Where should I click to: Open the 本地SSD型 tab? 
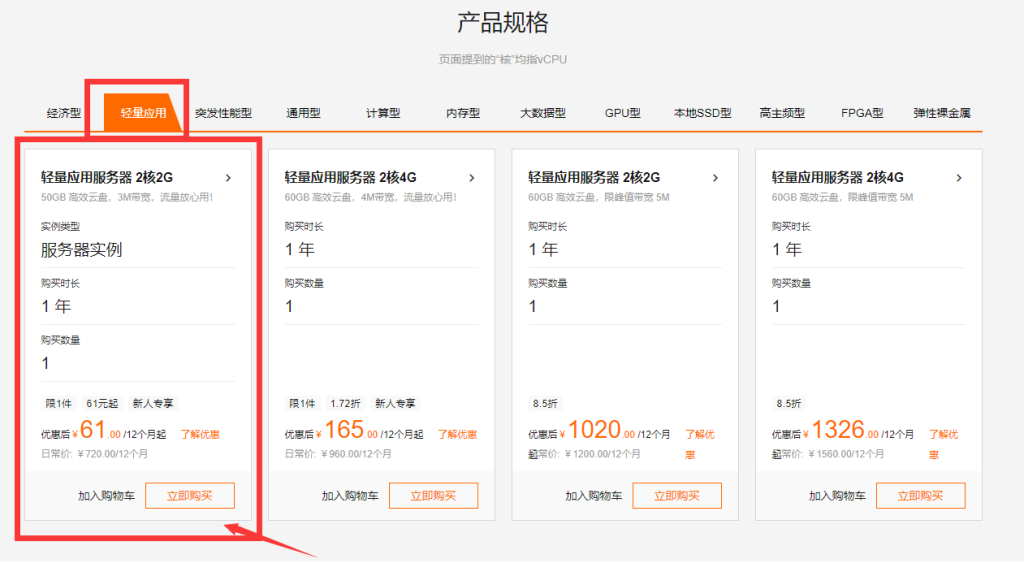coord(703,113)
